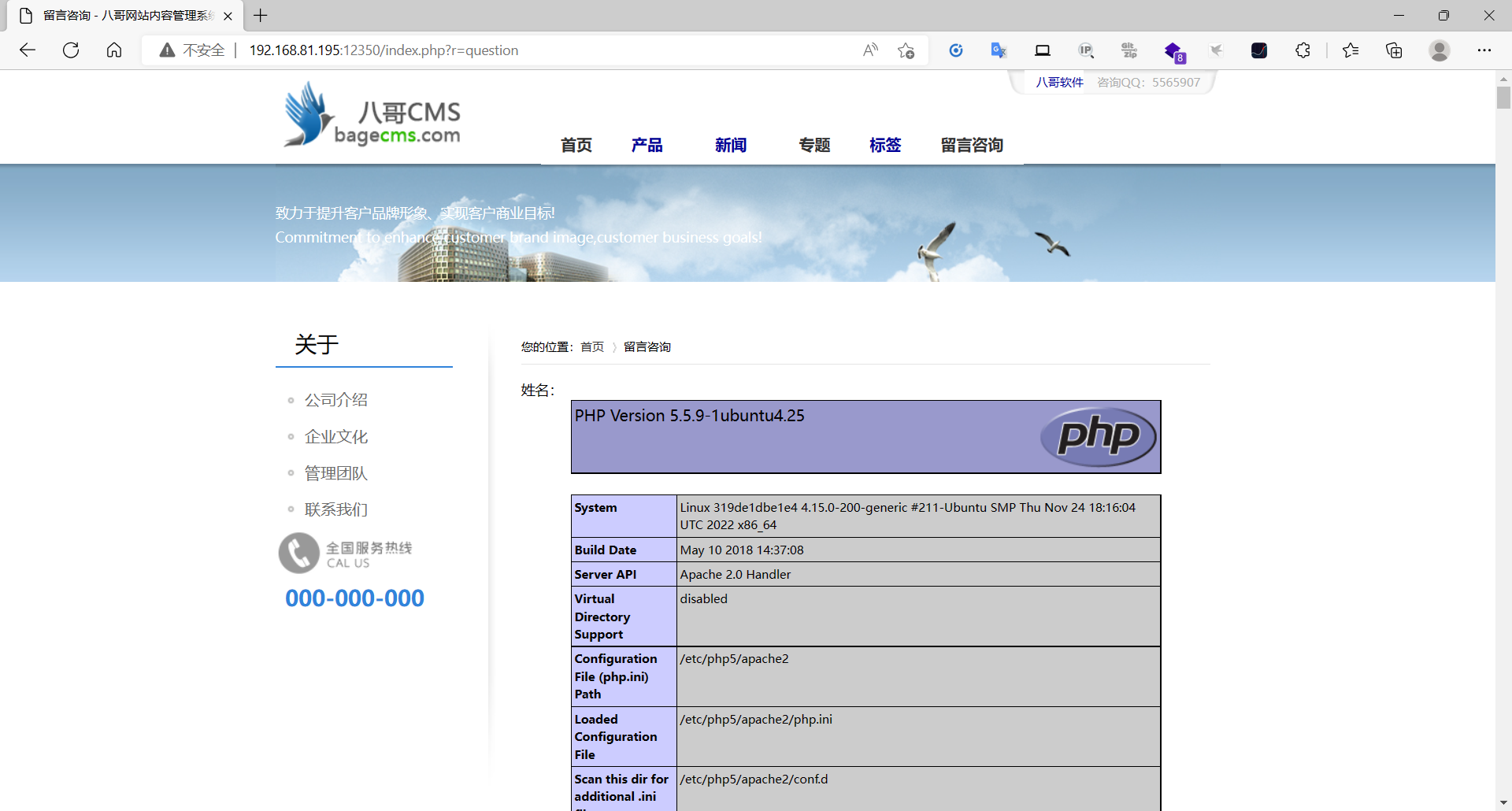Click the /etc/php5/apache2 configuration path value
This screenshot has height=811, width=1512.
pyautogui.click(x=734, y=658)
